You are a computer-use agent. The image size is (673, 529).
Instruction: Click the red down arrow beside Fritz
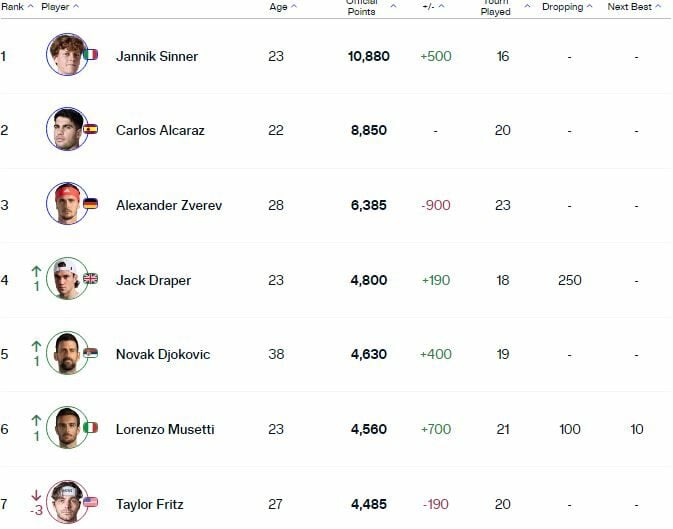click(36, 496)
